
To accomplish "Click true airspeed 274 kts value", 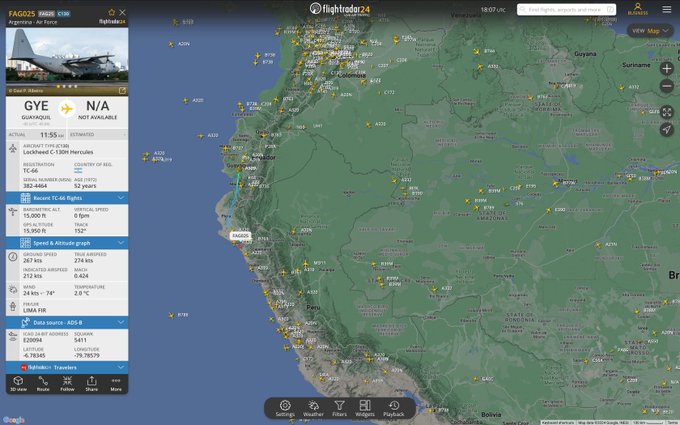I will [84, 261].
